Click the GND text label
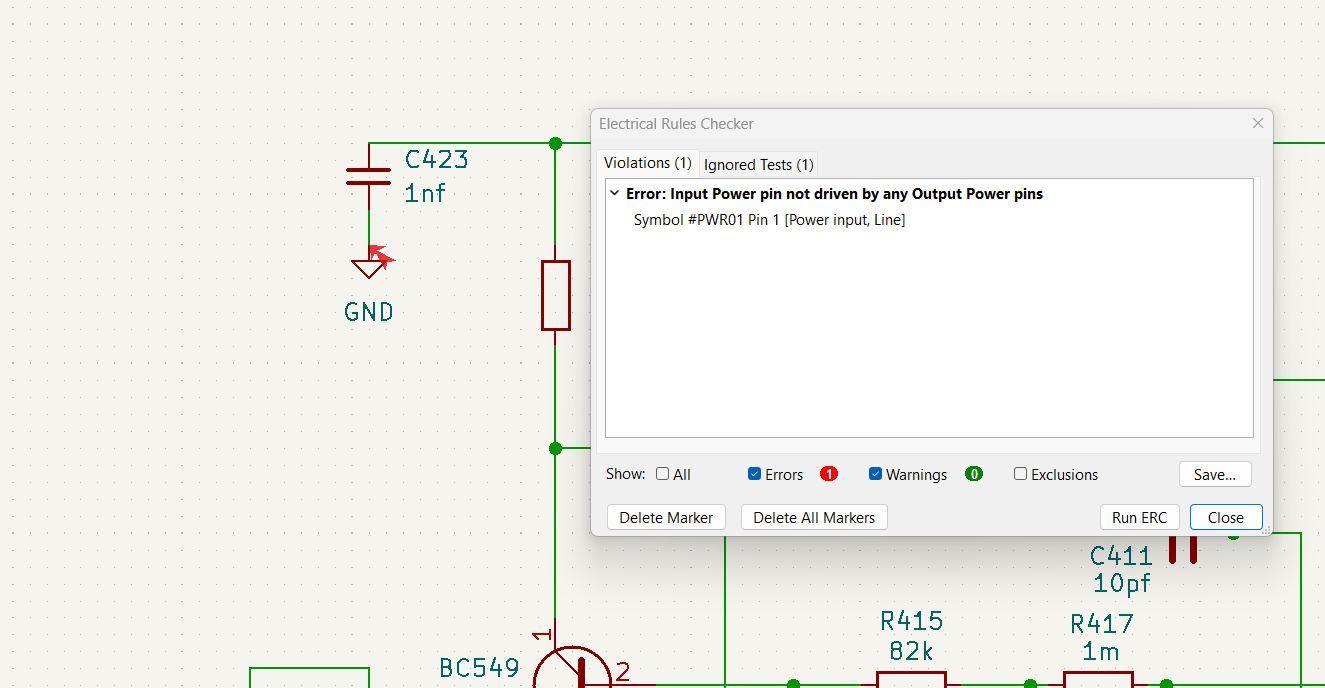The height and width of the screenshot is (688, 1325). [369, 312]
